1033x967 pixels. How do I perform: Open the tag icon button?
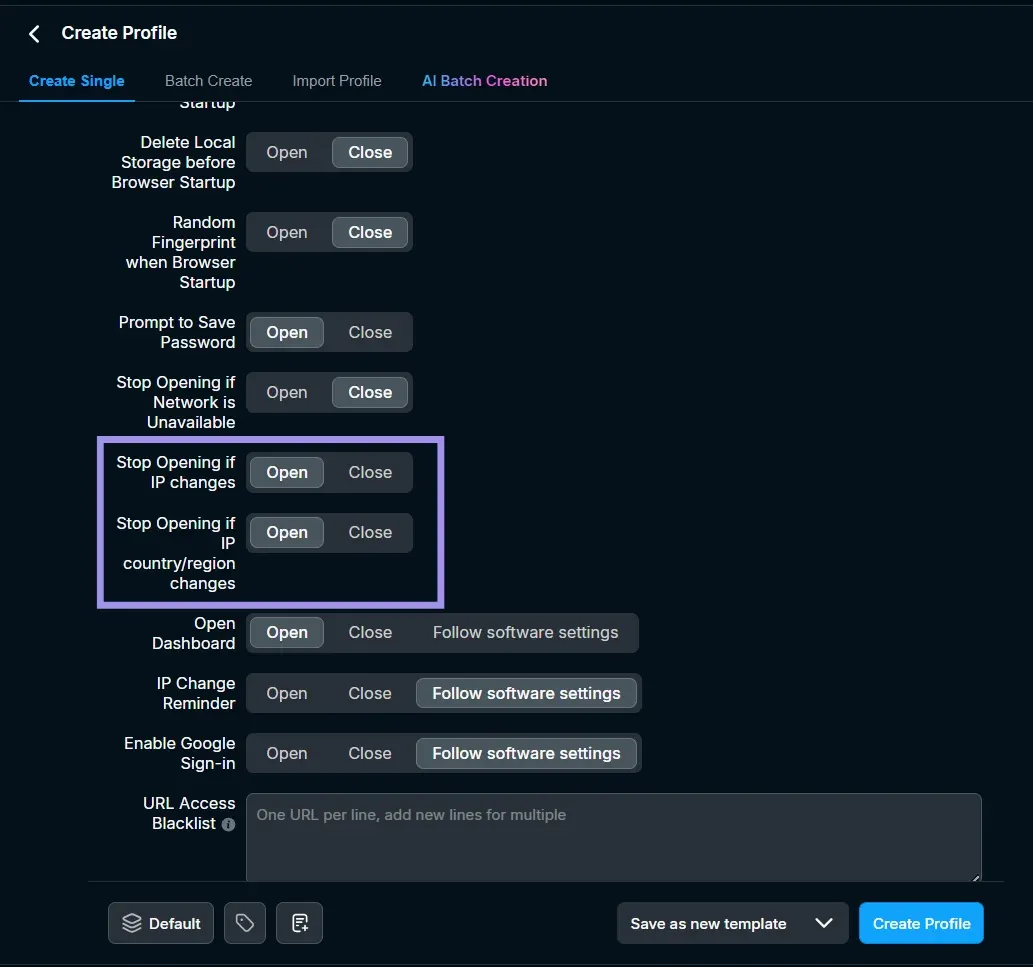tap(244, 923)
